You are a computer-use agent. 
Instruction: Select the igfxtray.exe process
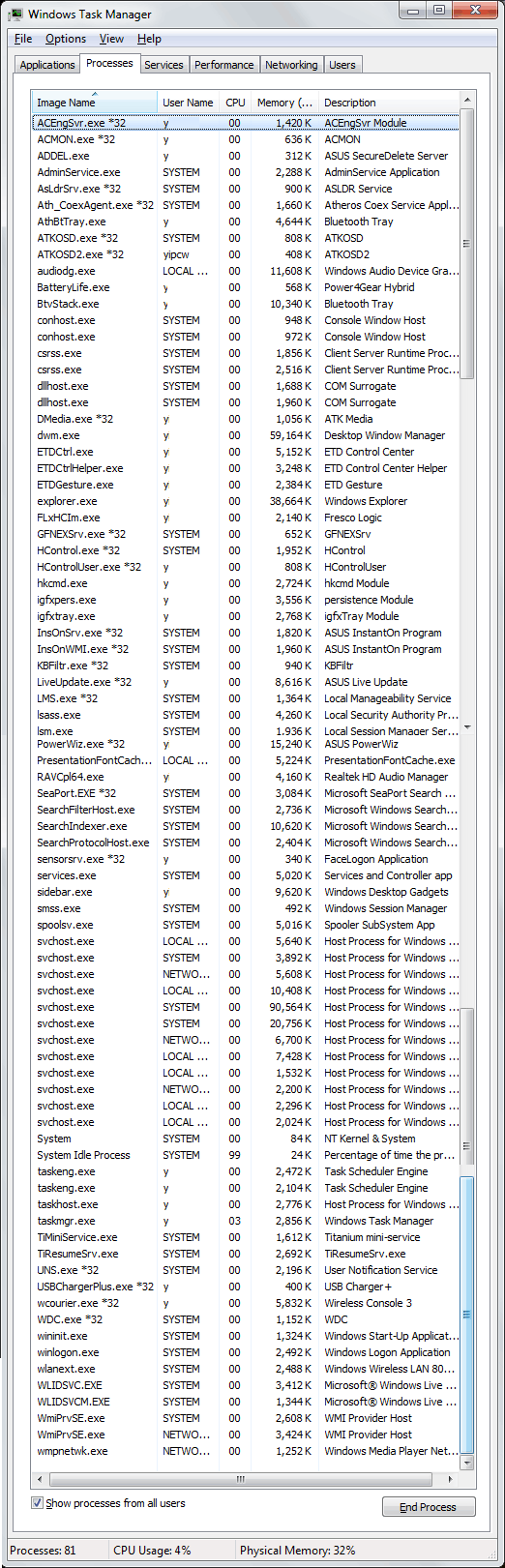tap(246, 616)
